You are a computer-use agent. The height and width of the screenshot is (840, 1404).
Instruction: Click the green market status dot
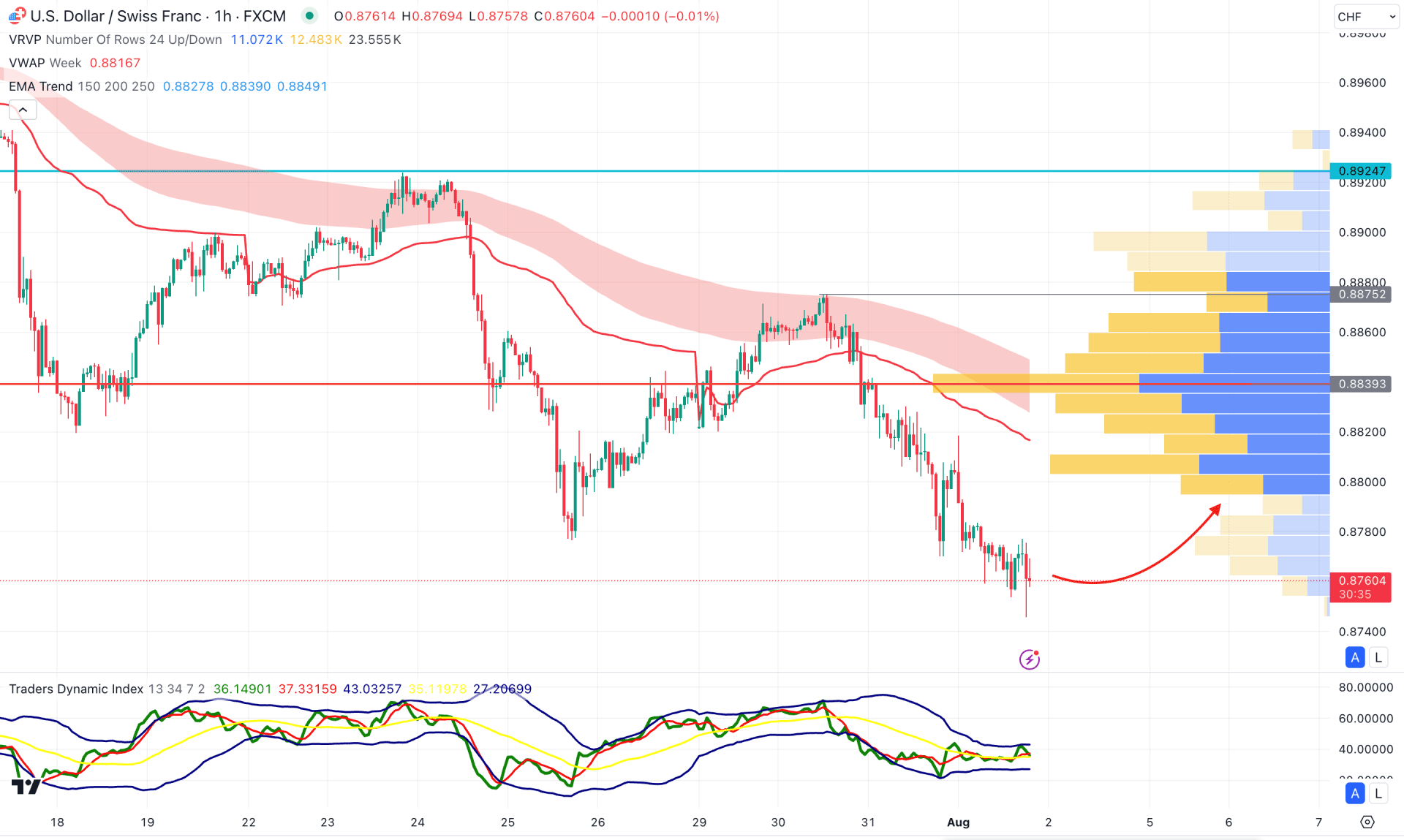click(310, 15)
